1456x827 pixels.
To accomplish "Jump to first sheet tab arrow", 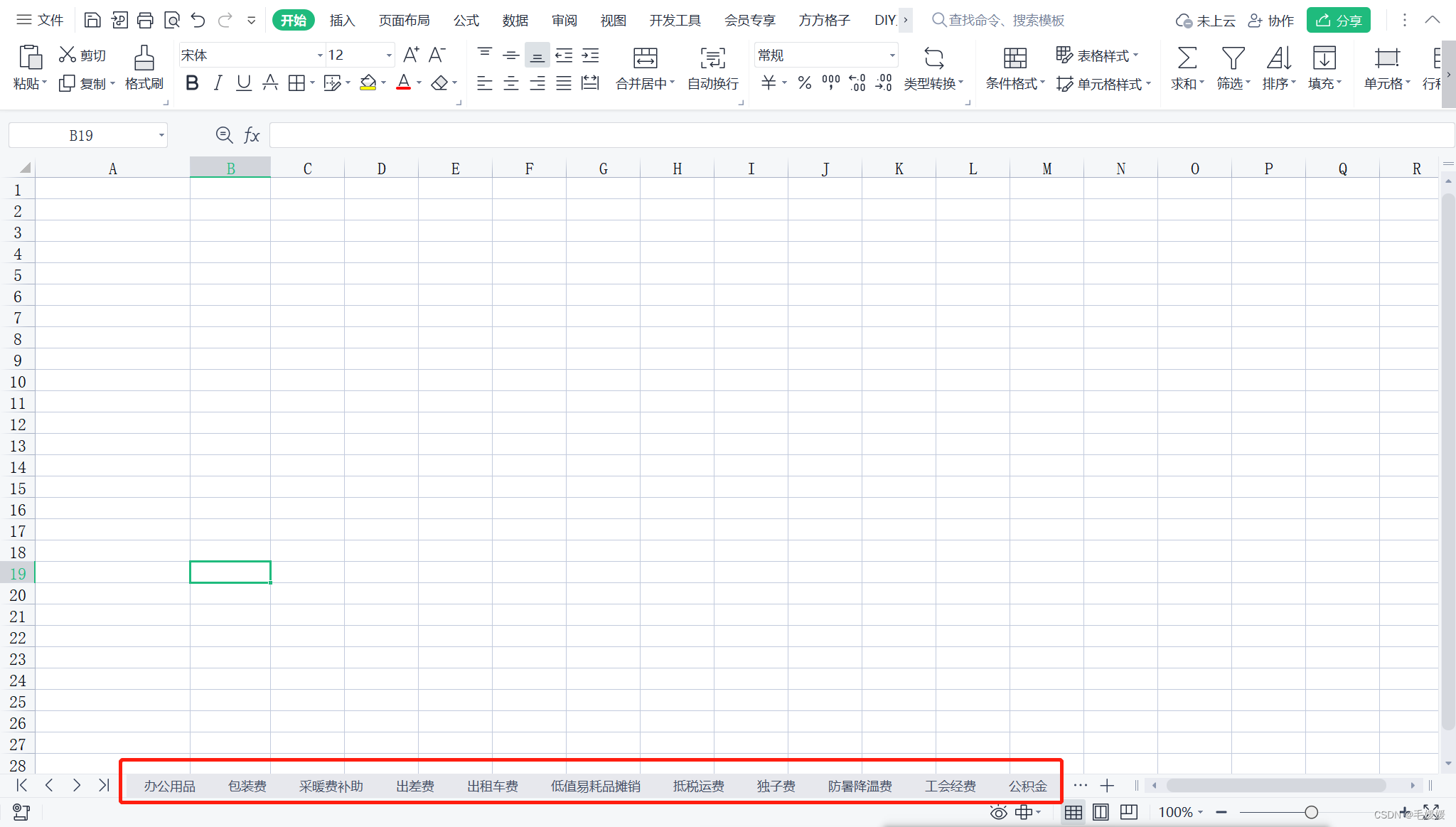I will [x=22, y=785].
